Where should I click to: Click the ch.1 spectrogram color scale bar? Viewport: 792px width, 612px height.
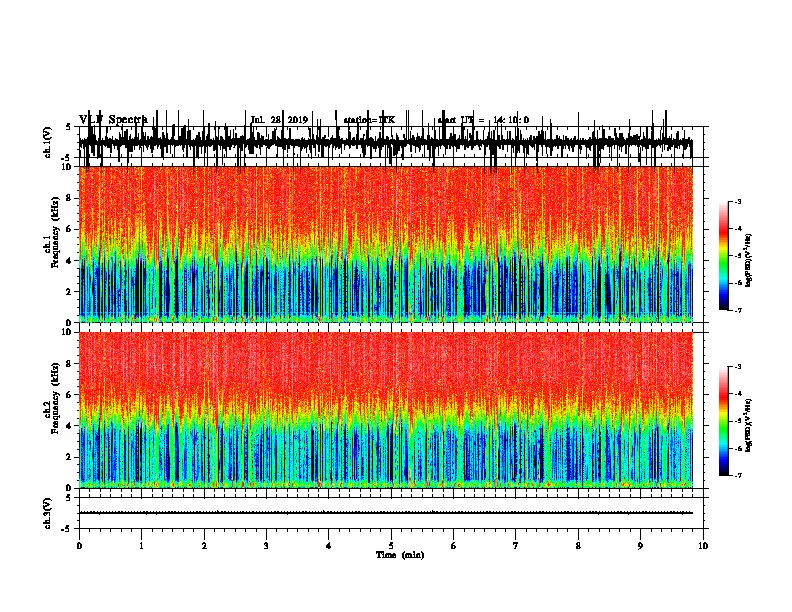(724, 256)
